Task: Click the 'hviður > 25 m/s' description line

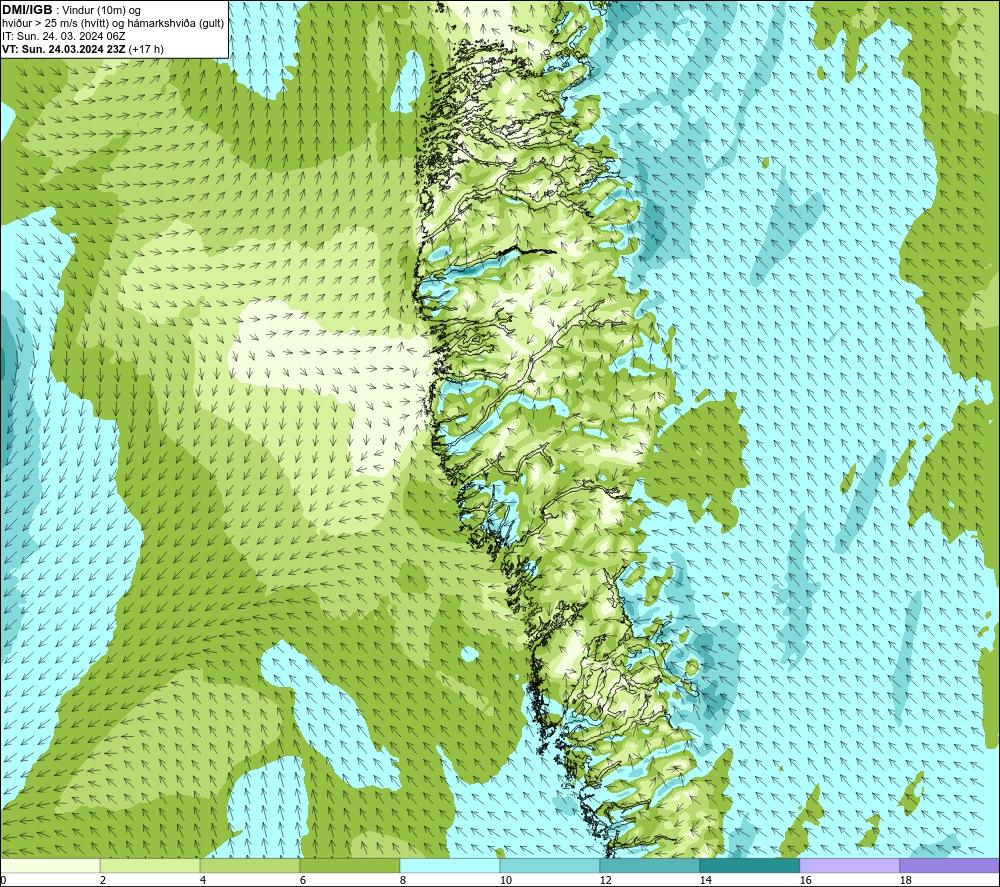Action: tap(114, 24)
